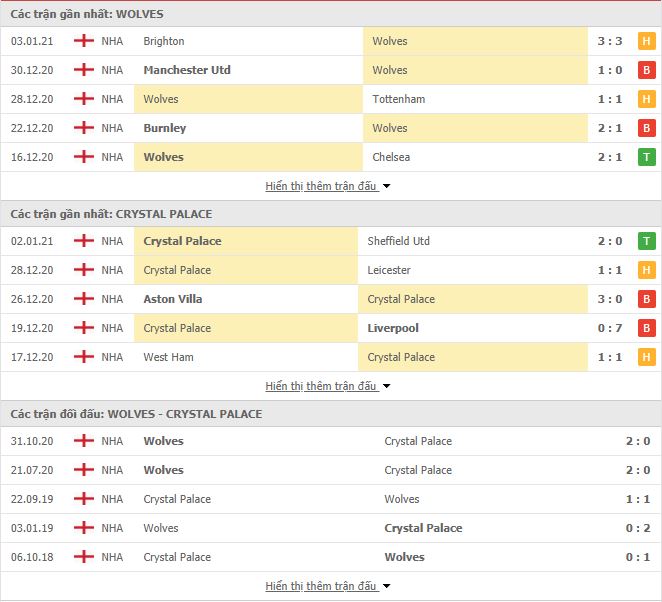Click the red B badge on Burnley row
Screen dimensions: 662x602
[x=646, y=128]
